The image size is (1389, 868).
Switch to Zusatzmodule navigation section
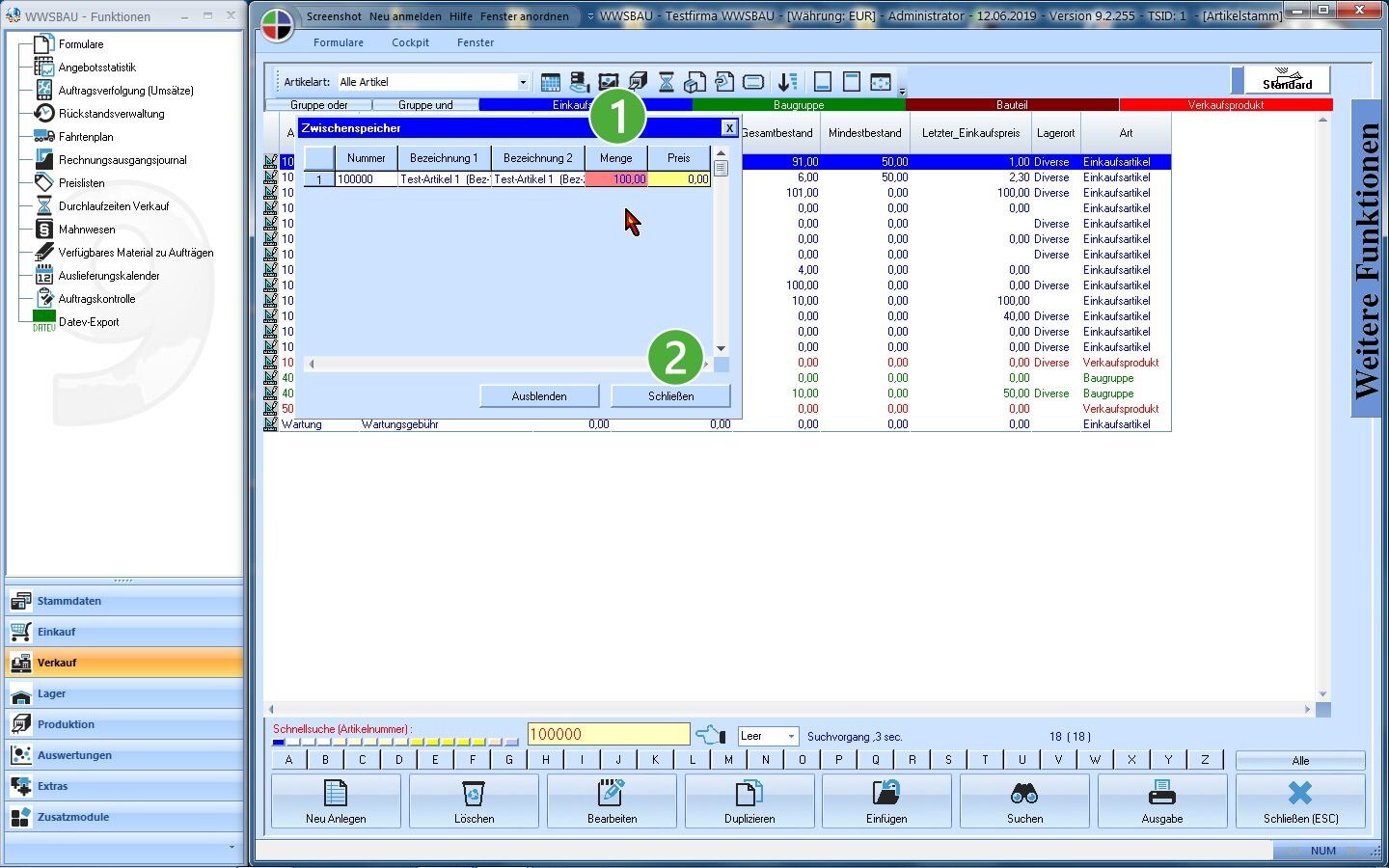124,817
